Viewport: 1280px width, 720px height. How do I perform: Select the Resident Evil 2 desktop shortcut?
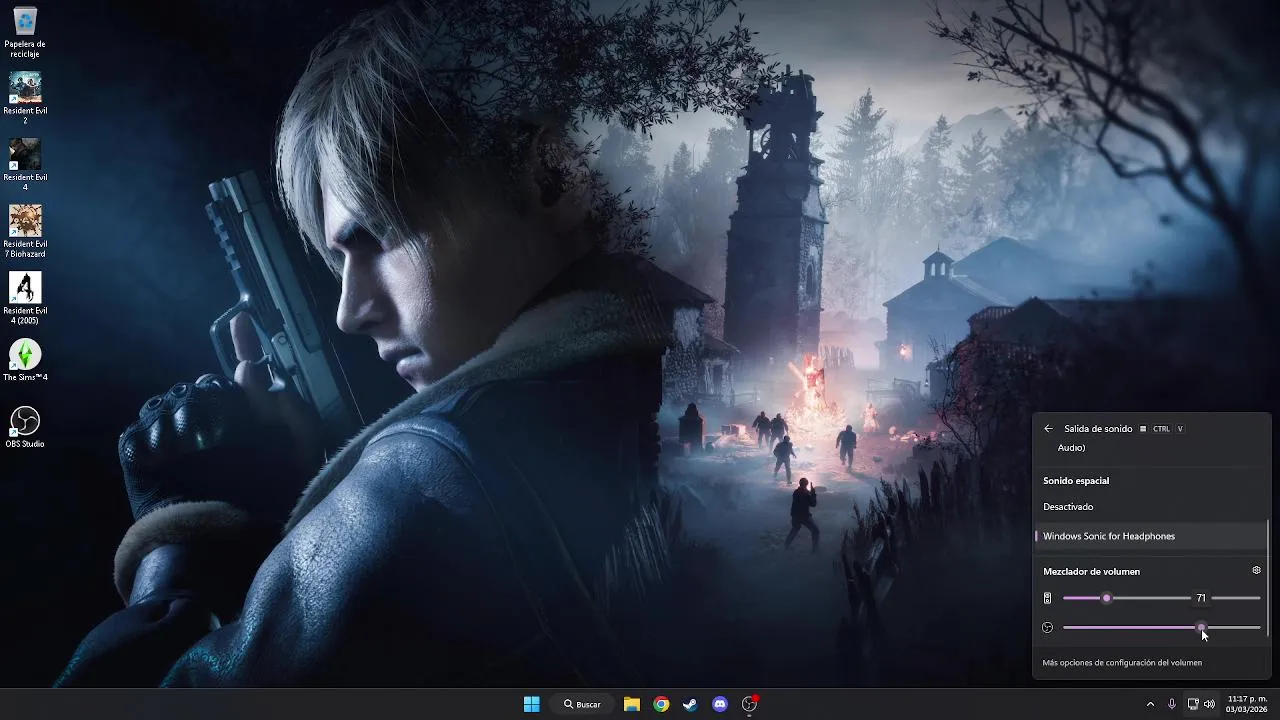pyautogui.click(x=25, y=98)
